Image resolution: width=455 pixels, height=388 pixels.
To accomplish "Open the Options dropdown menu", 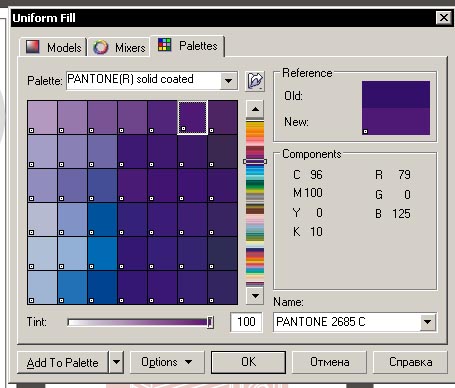I will tap(167, 362).
